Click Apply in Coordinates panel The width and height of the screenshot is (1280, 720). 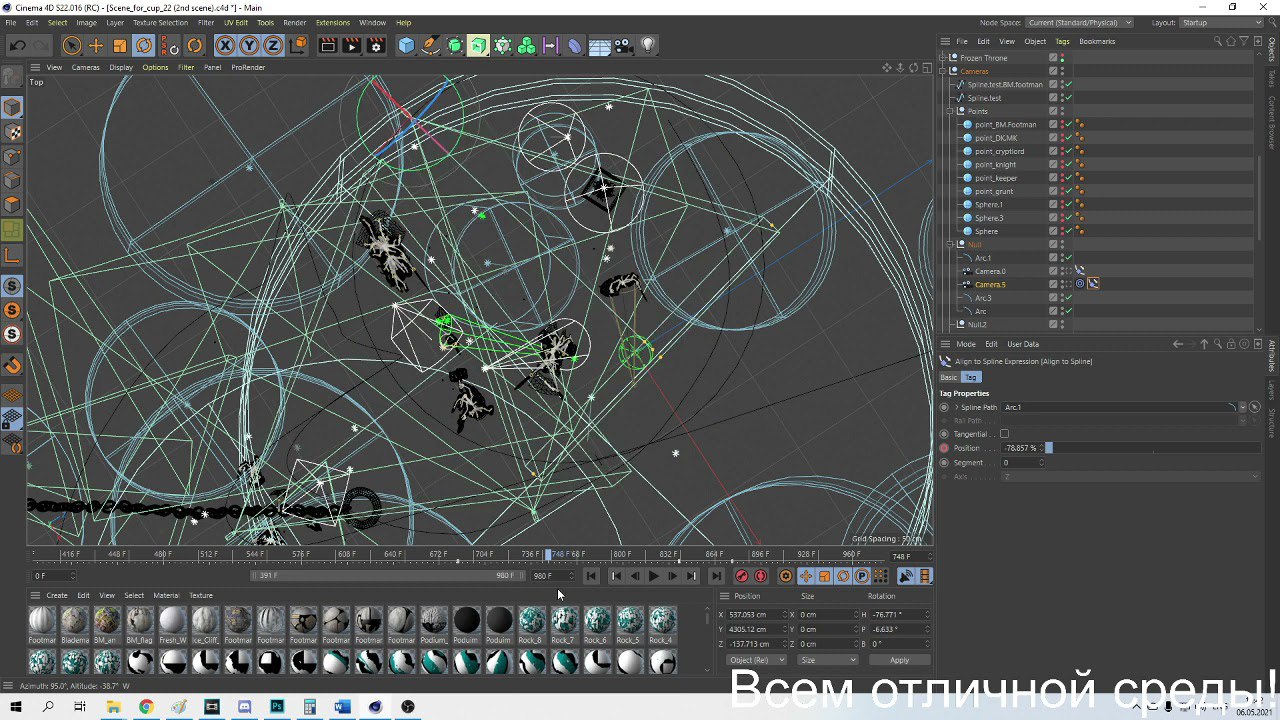coord(899,660)
